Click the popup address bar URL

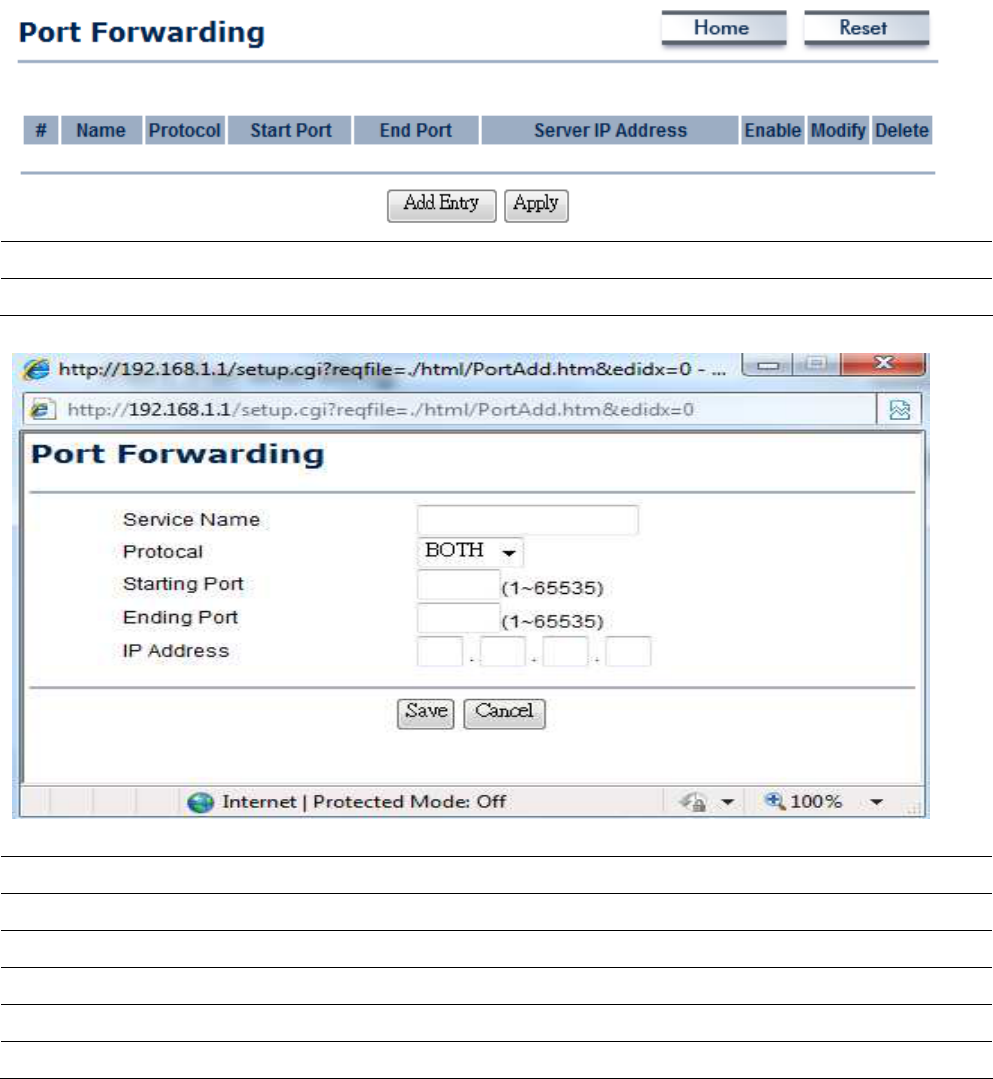point(381,410)
